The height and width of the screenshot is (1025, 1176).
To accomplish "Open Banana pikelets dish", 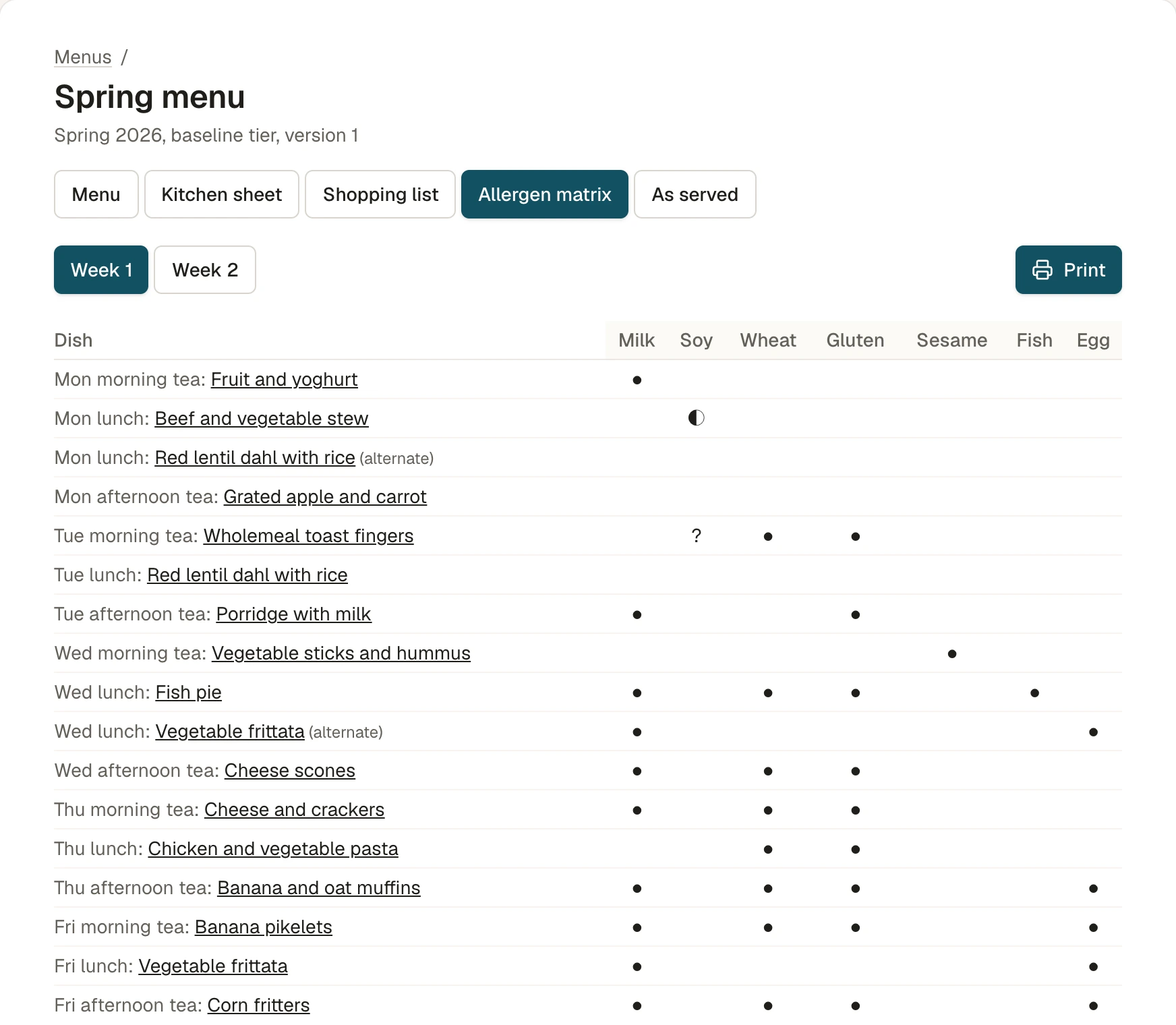I will 264,927.
